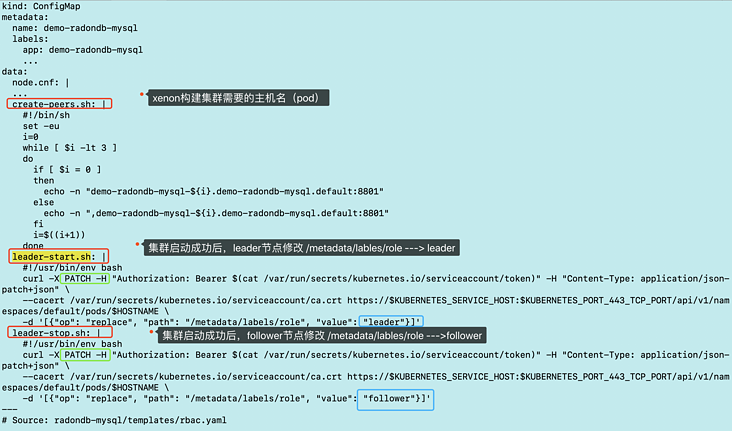Click the red-boxed create-peers.sh key
Screen dimensions: 732x431
[x=59, y=104]
